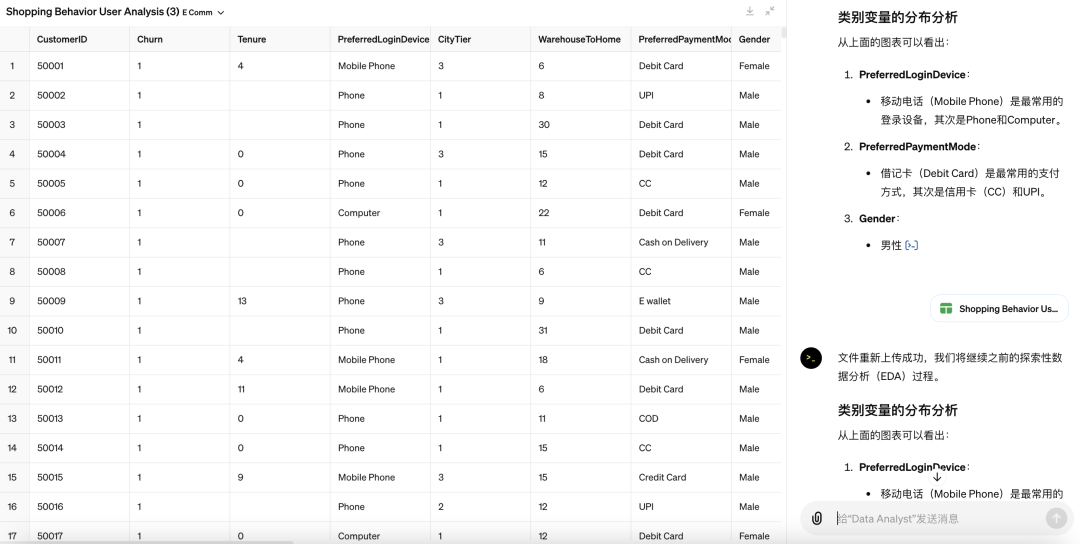Select the cell containing CustomerID 50009

click(x=50, y=301)
